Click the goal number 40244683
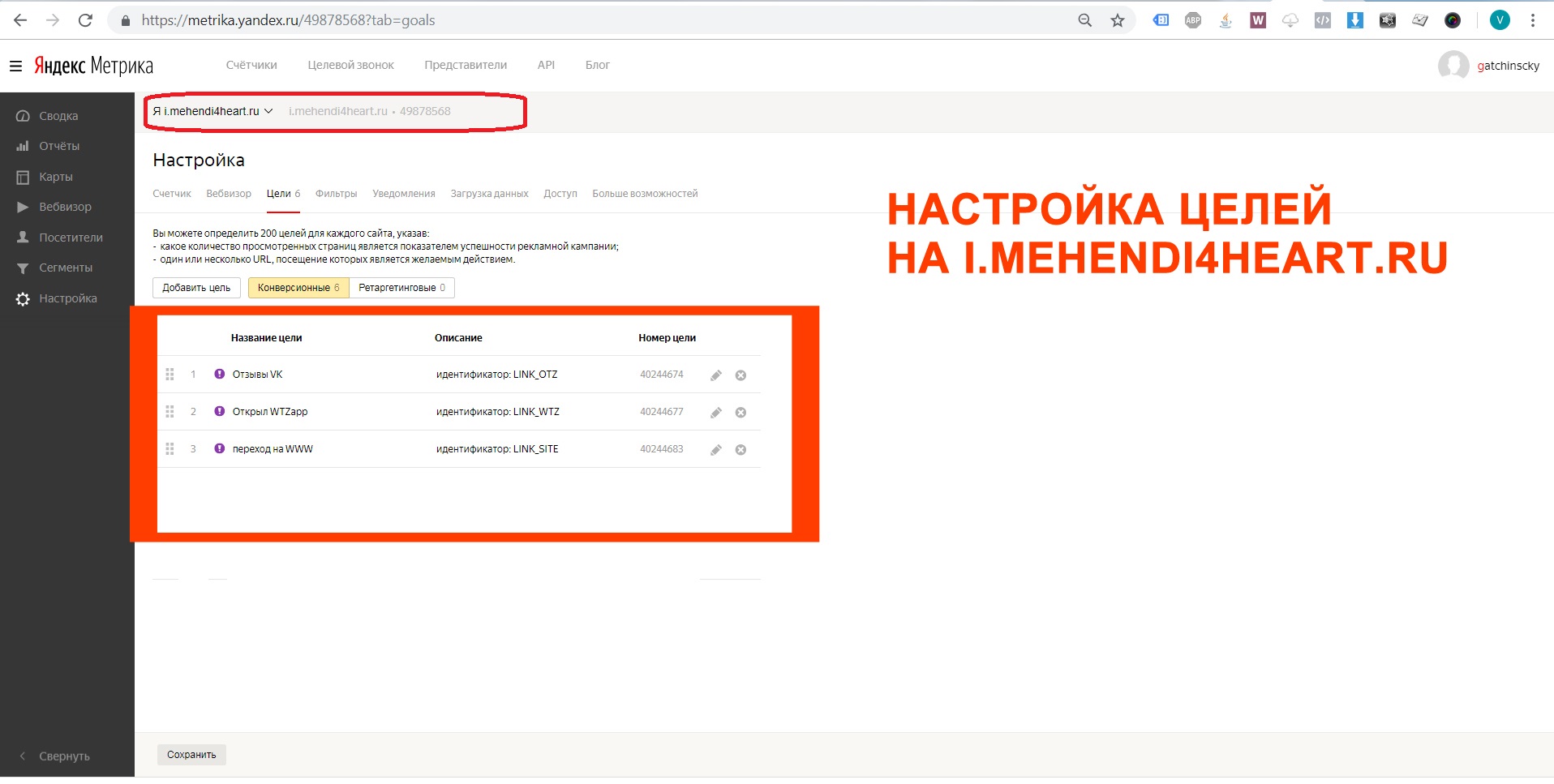Screen dimensions: 1554x784 [661, 449]
